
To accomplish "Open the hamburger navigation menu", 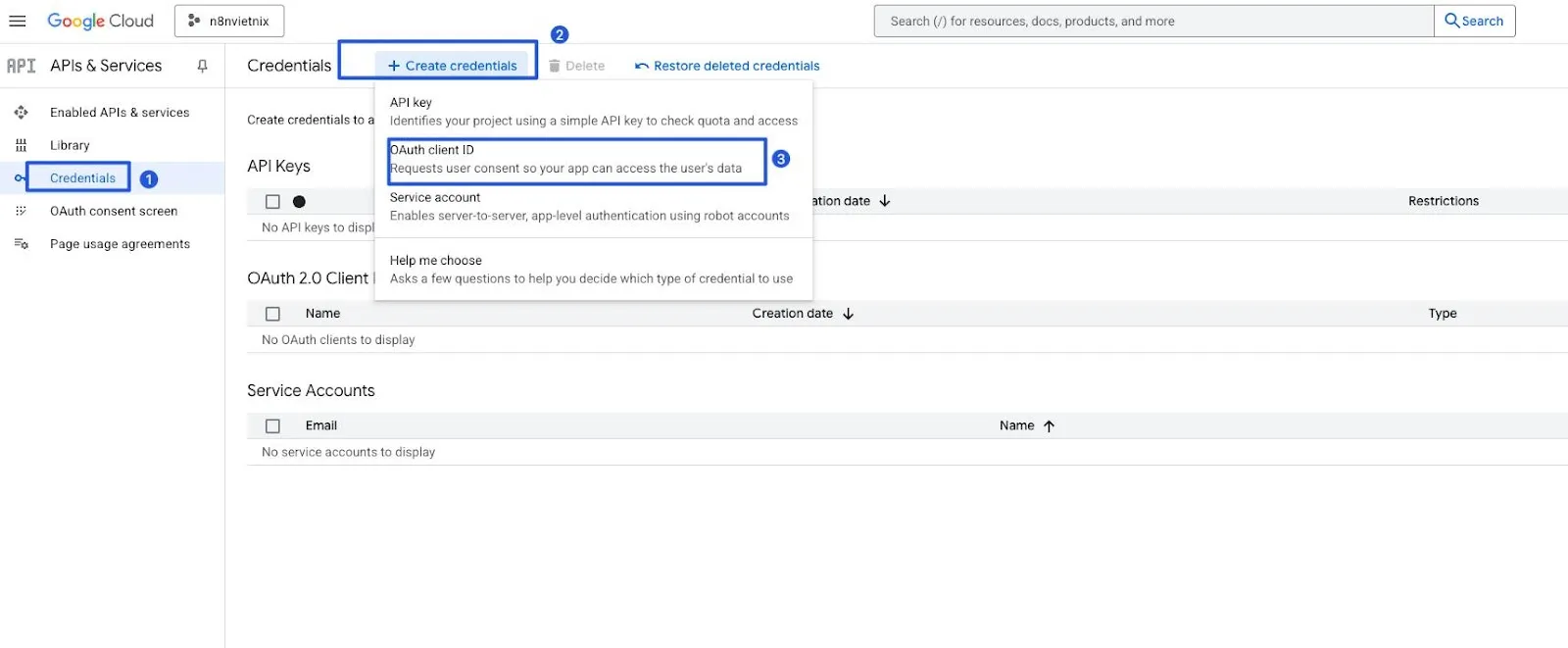I will 18,21.
